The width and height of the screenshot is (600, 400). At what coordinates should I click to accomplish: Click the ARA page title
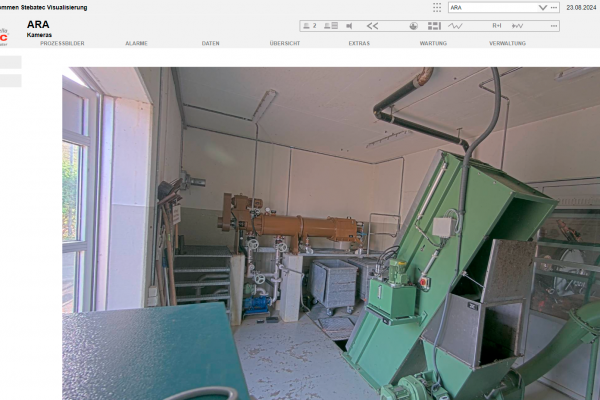(38, 24)
